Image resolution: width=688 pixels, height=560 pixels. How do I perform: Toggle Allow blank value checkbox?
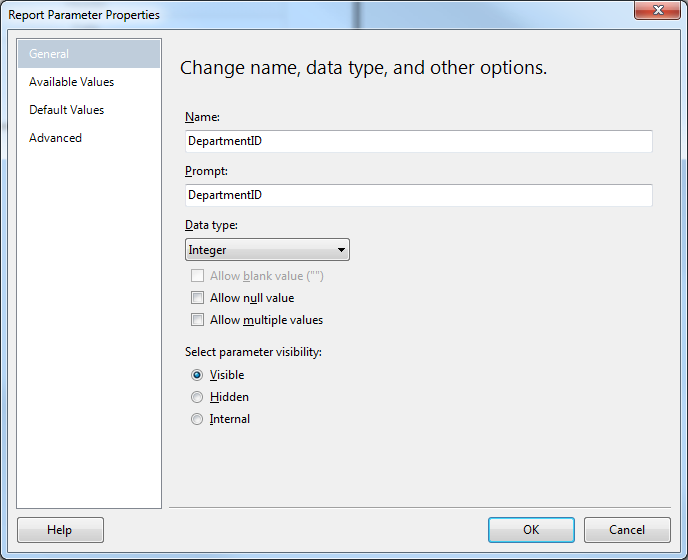197,276
